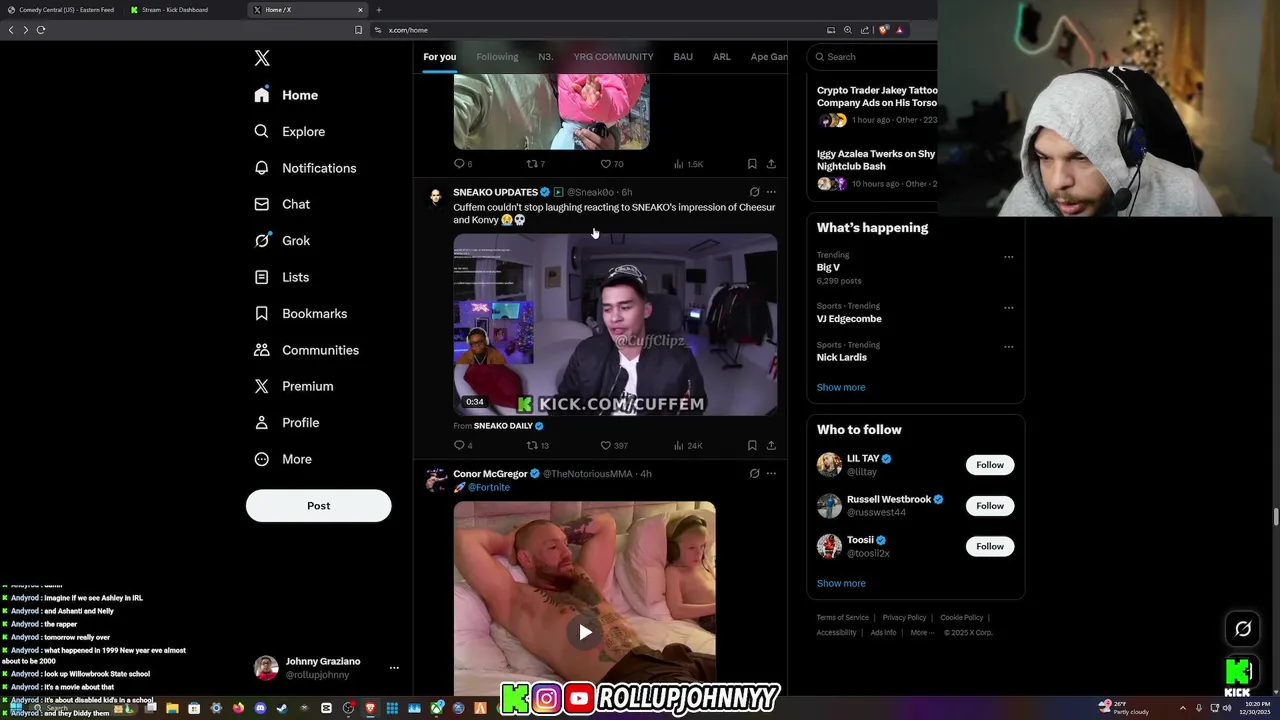Open Lists in the sidebar
The width and height of the screenshot is (1280, 720).
point(281,277)
